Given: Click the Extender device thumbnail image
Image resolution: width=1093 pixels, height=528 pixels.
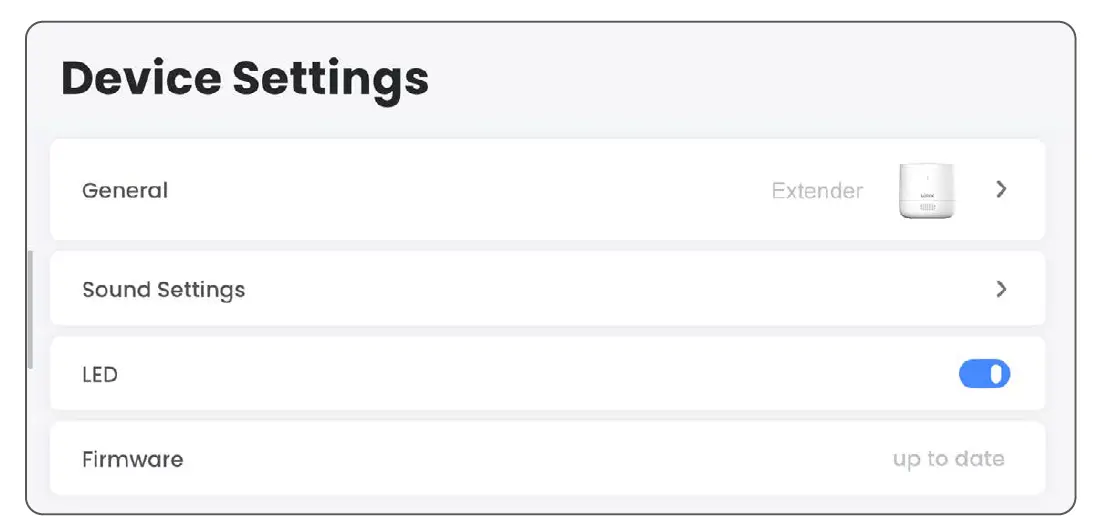Looking at the screenshot, I should (925, 190).
